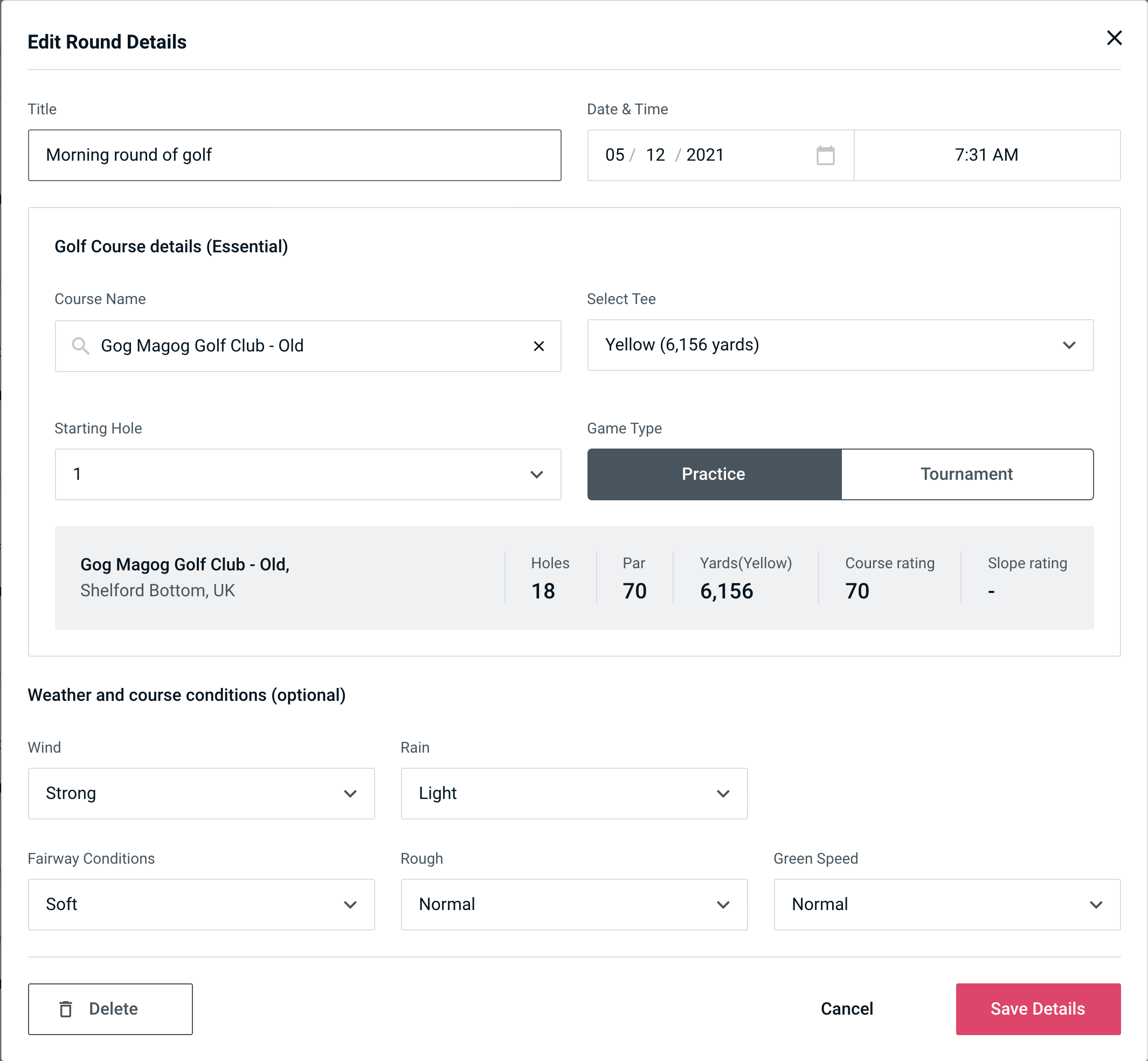Click the calendar icon next to date
Image resolution: width=1148 pixels, height=1061 pixels.
(x=824, y=154)
